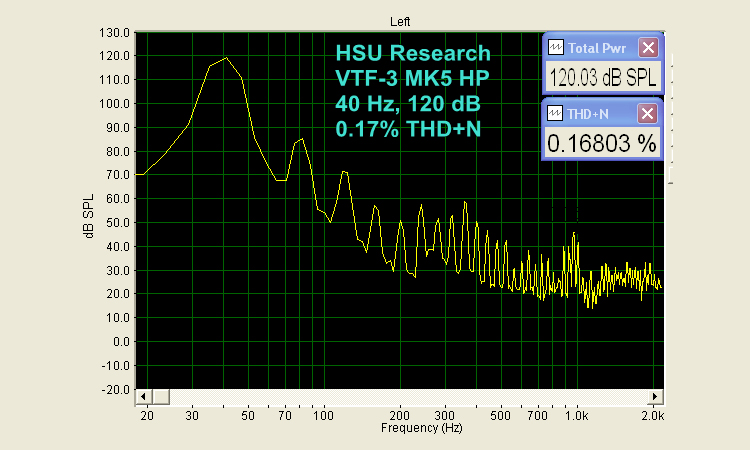Viewport: 750px width, 450px height.
Task: Click the HSU Research annotation text
Action: click(413, 53)
